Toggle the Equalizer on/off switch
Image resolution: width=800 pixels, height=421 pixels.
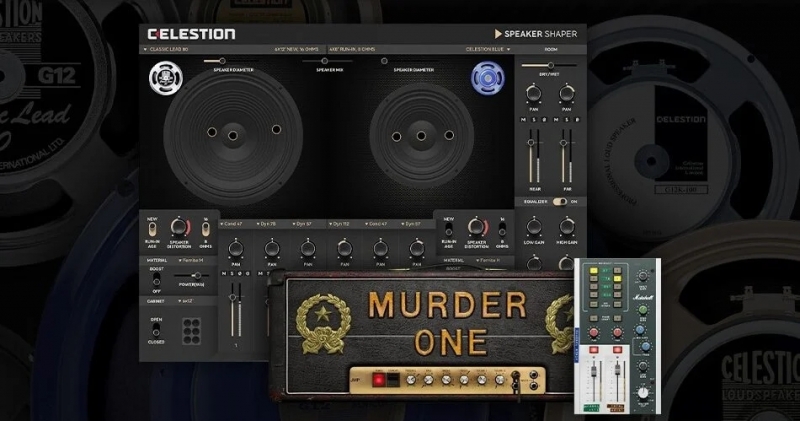(560, 202)
